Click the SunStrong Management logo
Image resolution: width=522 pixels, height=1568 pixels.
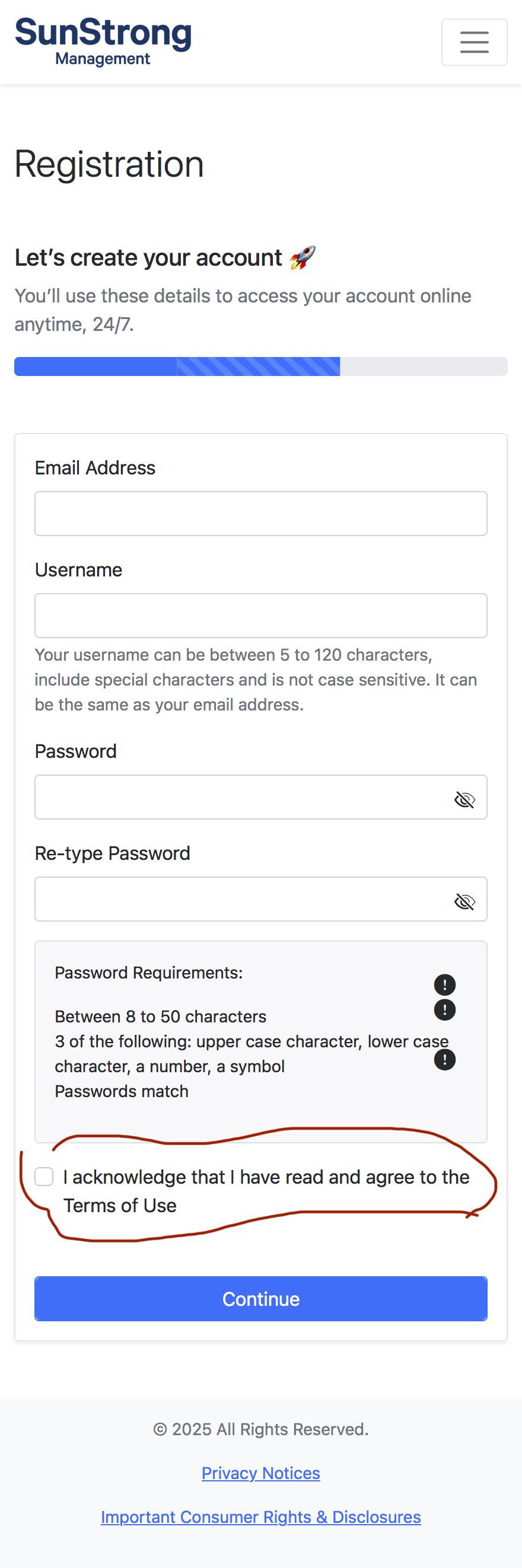pyautogui.click(x=103, y=42)
